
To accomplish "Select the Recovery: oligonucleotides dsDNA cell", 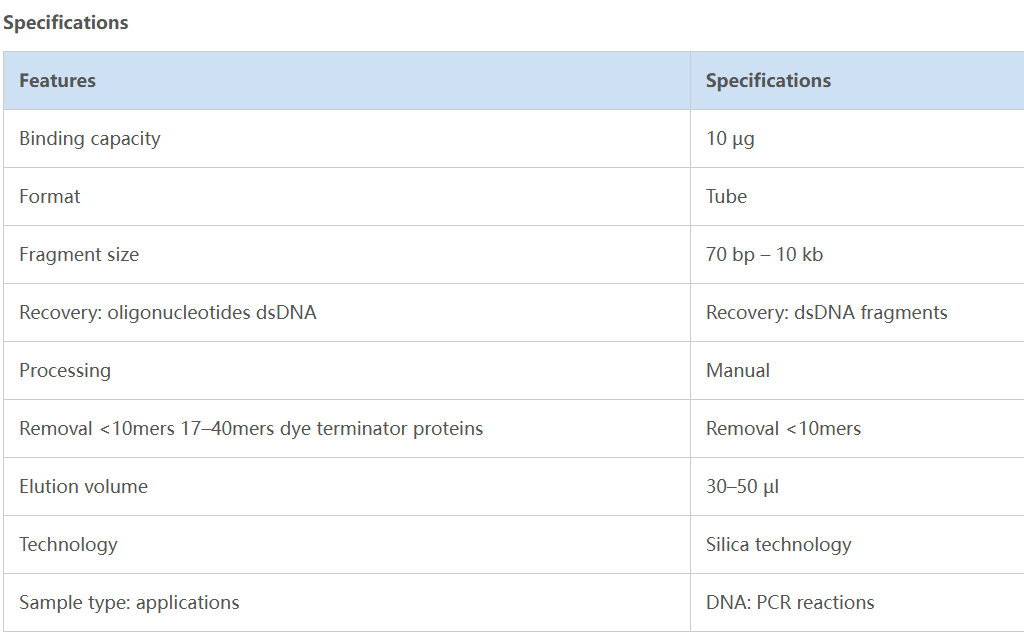I will tap(168, 313).
